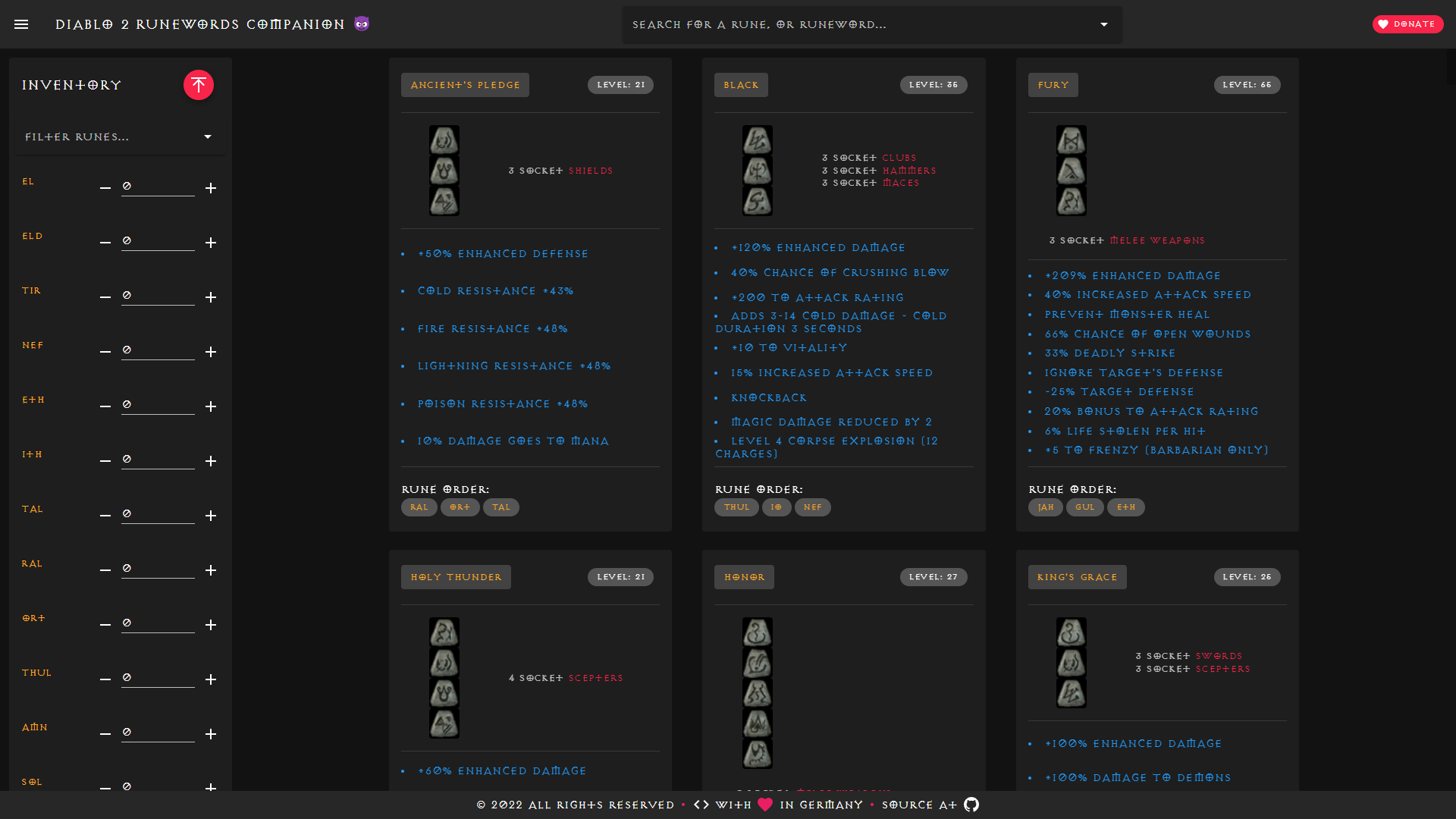Click the top rune image in Fury card
Viewport: 1456px width, 819px height.
(x=1071, y=140)
